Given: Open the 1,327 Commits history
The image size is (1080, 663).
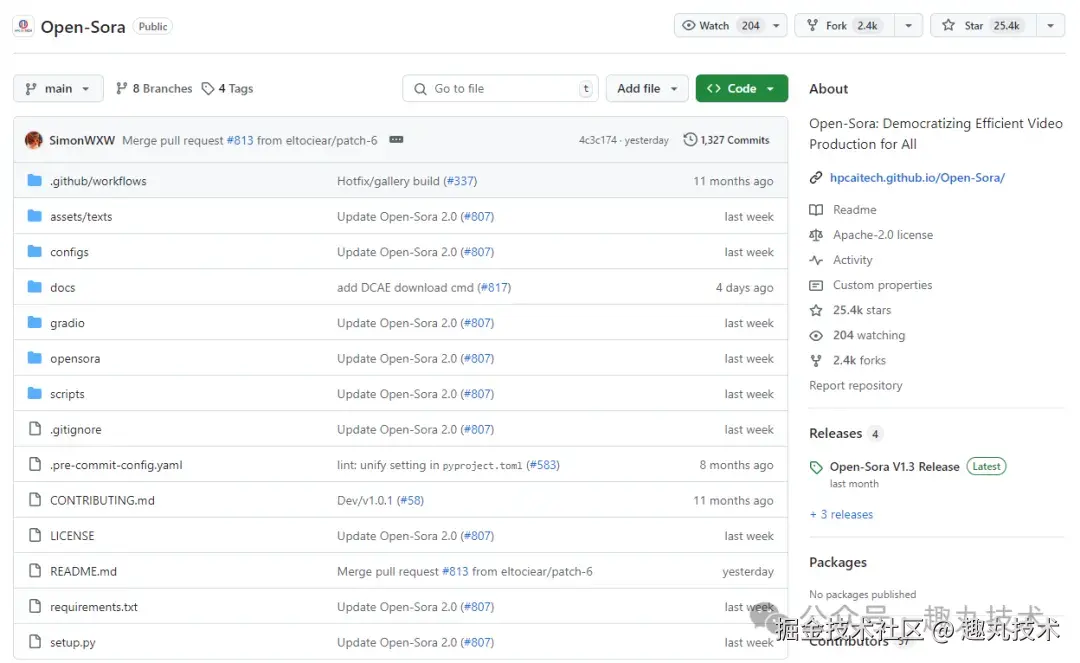Looking at the screenshot, I should 727,140.
